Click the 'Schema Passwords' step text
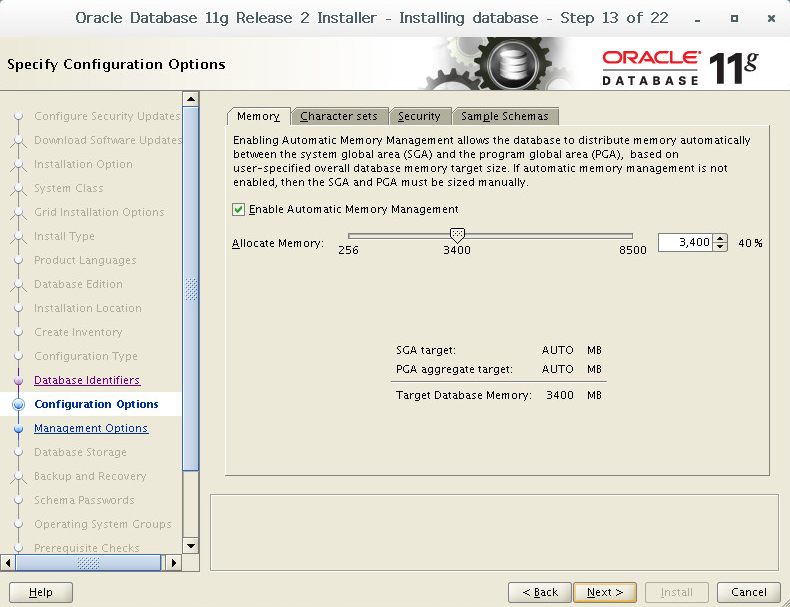This screenshot has height=607, width=790. point(84,500)
